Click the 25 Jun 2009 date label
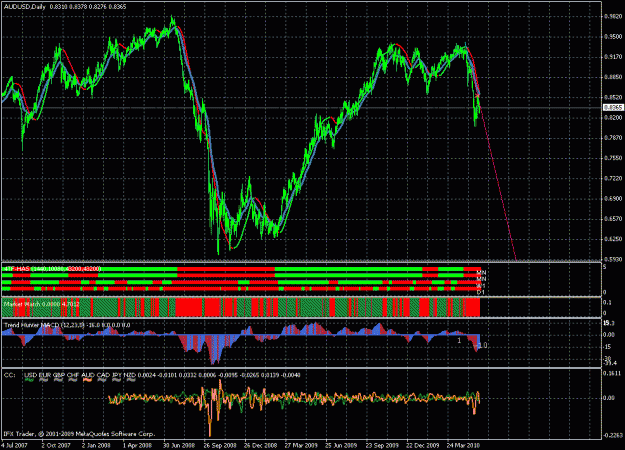Image resolution: width=625 pixels, height=450 pixels. click(341, 445)
